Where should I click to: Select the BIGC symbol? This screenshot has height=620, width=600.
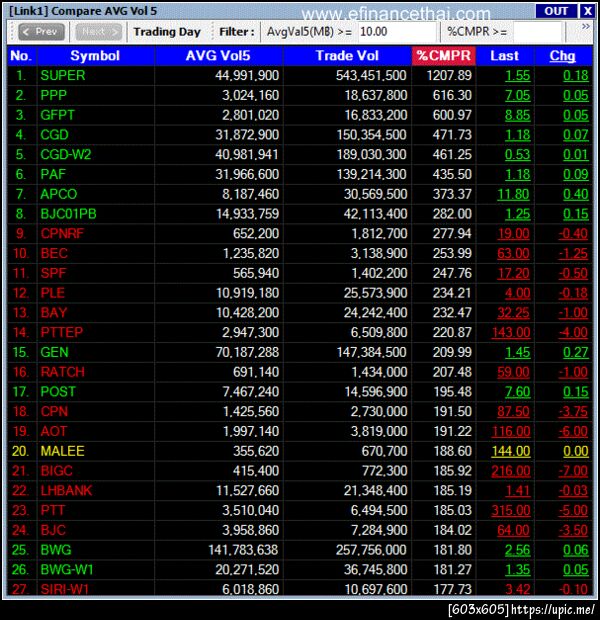pos(57,471)
